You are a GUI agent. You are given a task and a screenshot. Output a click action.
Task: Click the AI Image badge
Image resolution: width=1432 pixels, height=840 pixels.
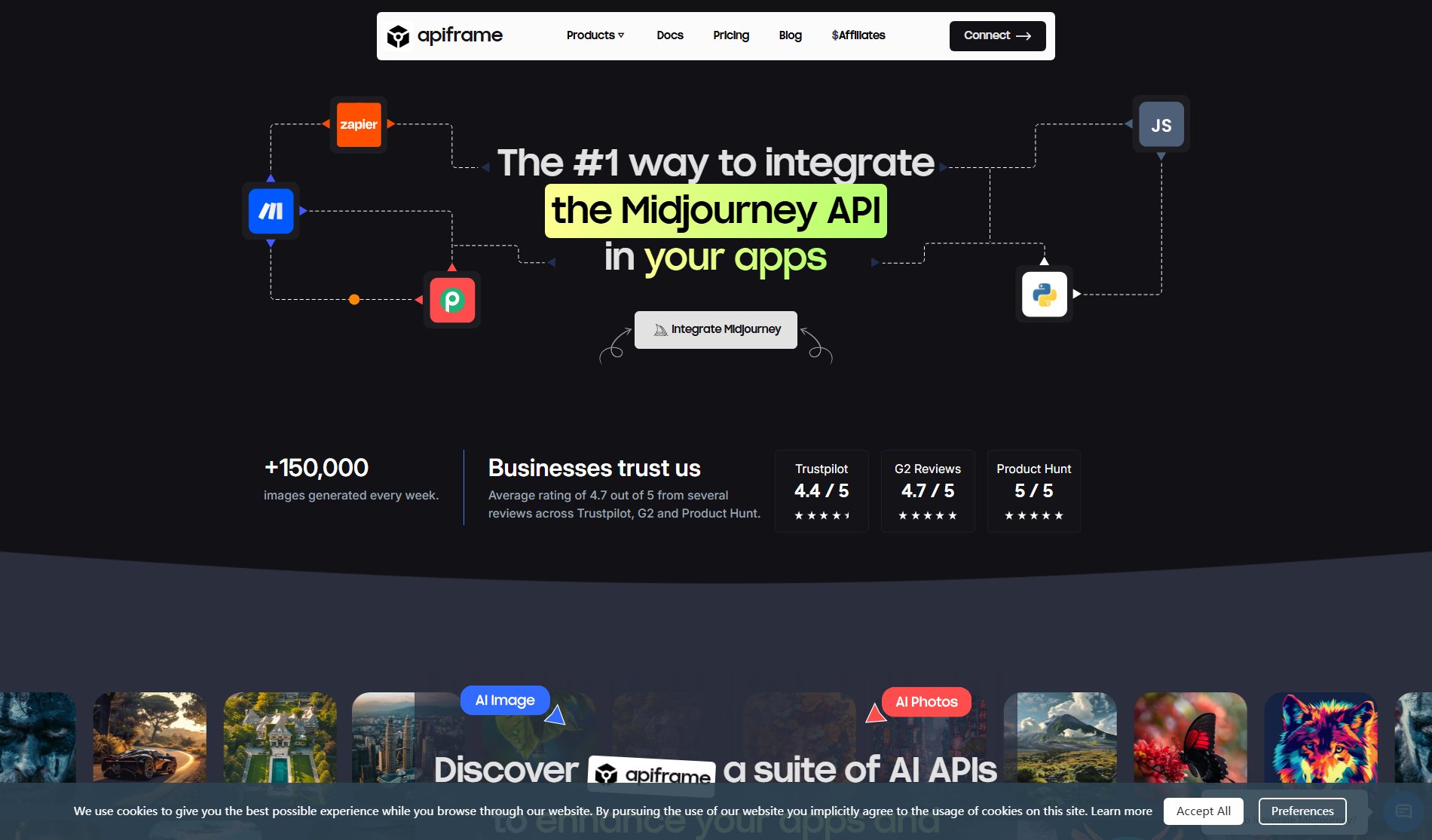[504, 700]
